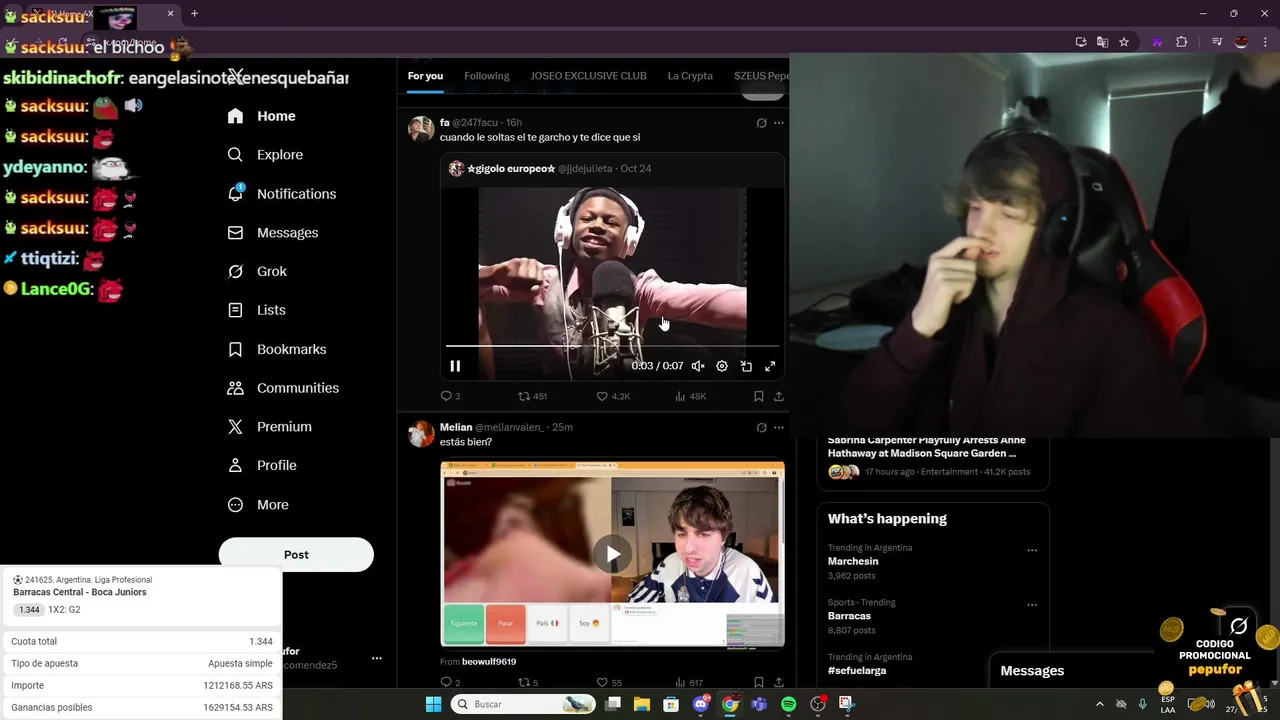Open the options of the Barracas trend
The image size is (1280, 720).
[x=1032, y=605]
